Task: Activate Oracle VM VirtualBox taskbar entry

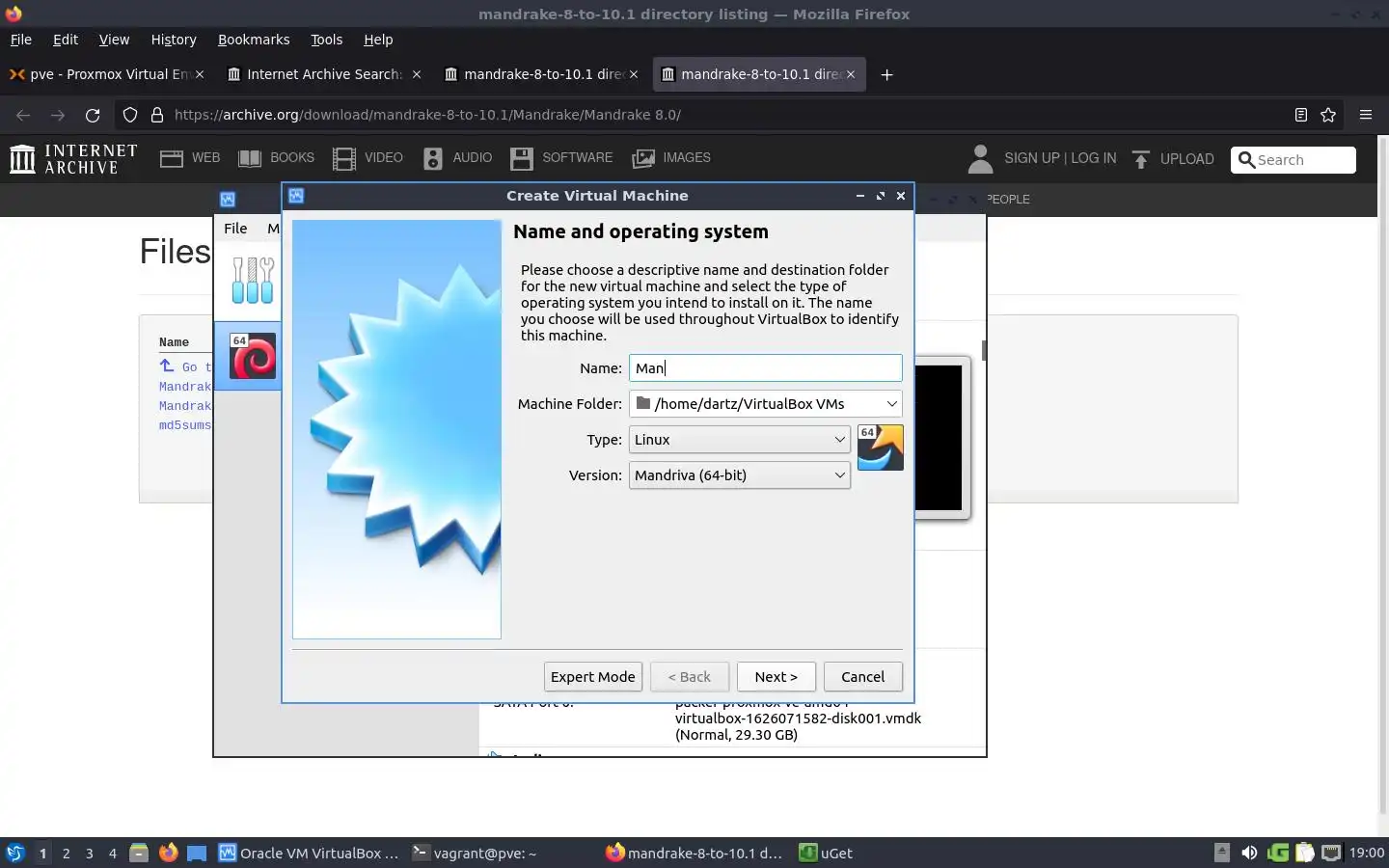Action: (309, 853)
